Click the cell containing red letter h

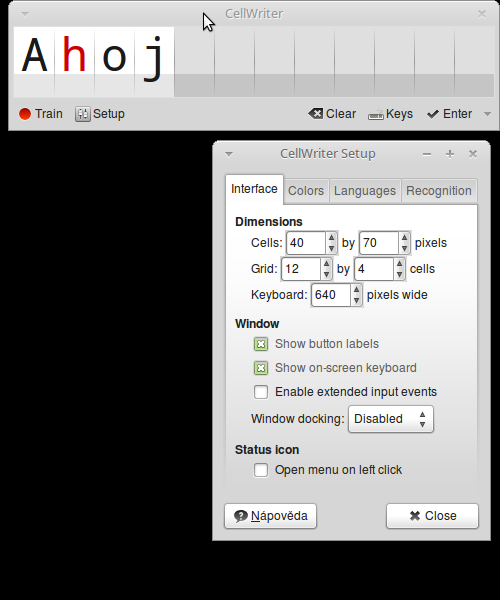click(x=74, y=62)
